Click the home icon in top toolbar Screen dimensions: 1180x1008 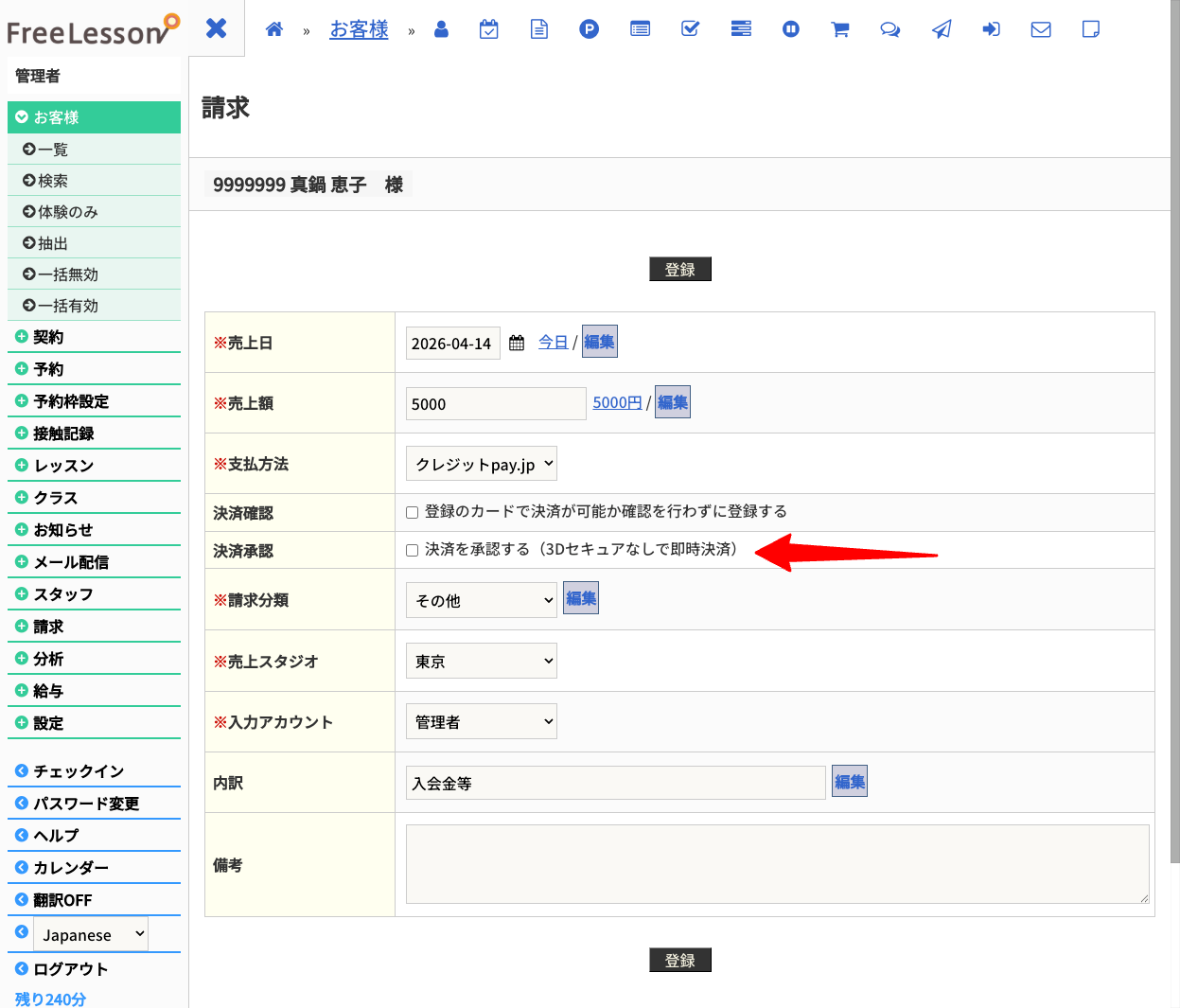click(274, 29)
